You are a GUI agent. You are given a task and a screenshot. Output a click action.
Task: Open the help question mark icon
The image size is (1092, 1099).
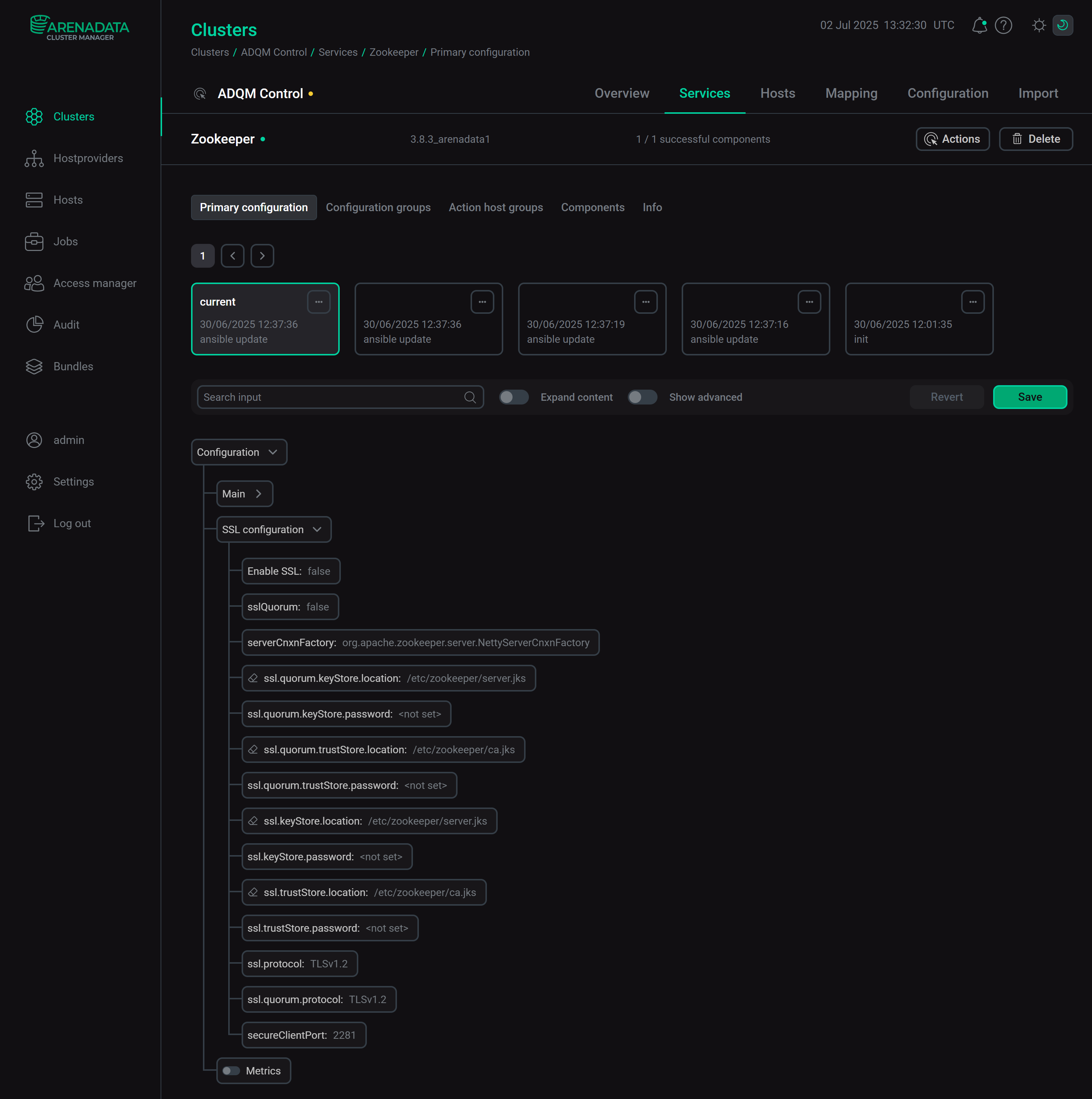1004,25
